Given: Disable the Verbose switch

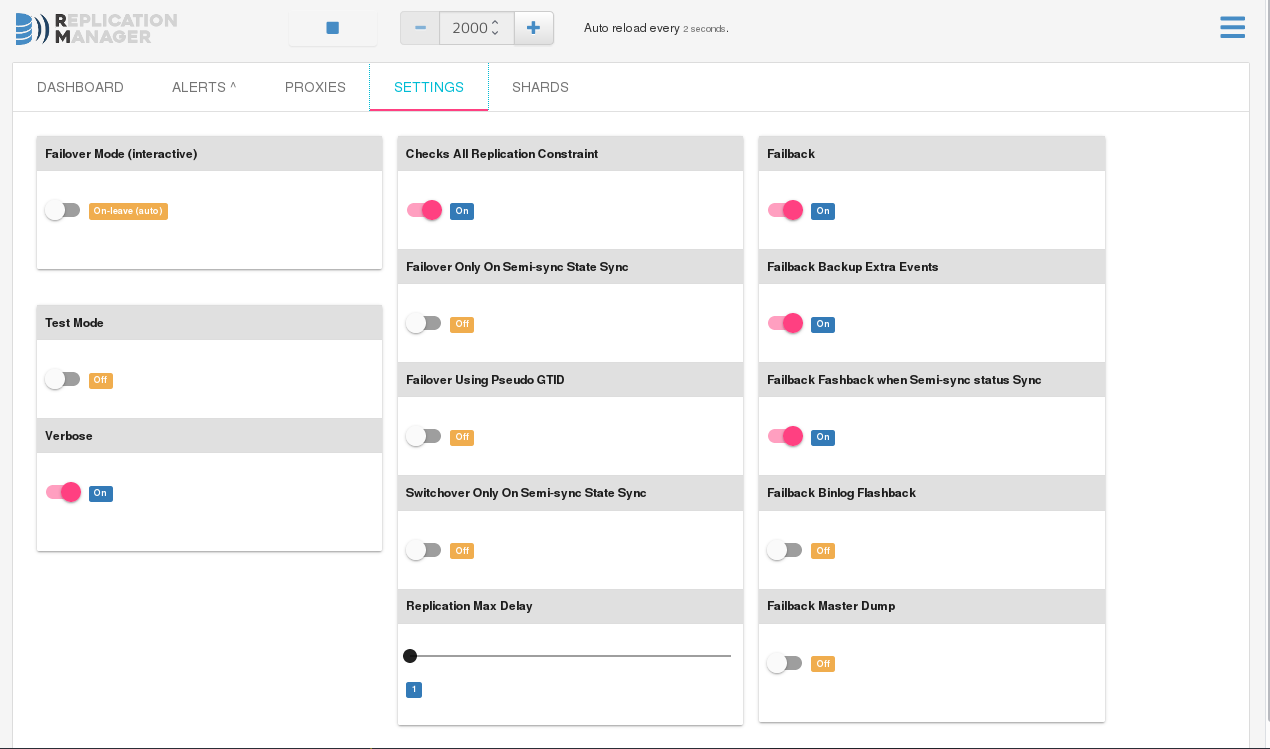Looking at the screenshot, I should click(x=63, y=492).
